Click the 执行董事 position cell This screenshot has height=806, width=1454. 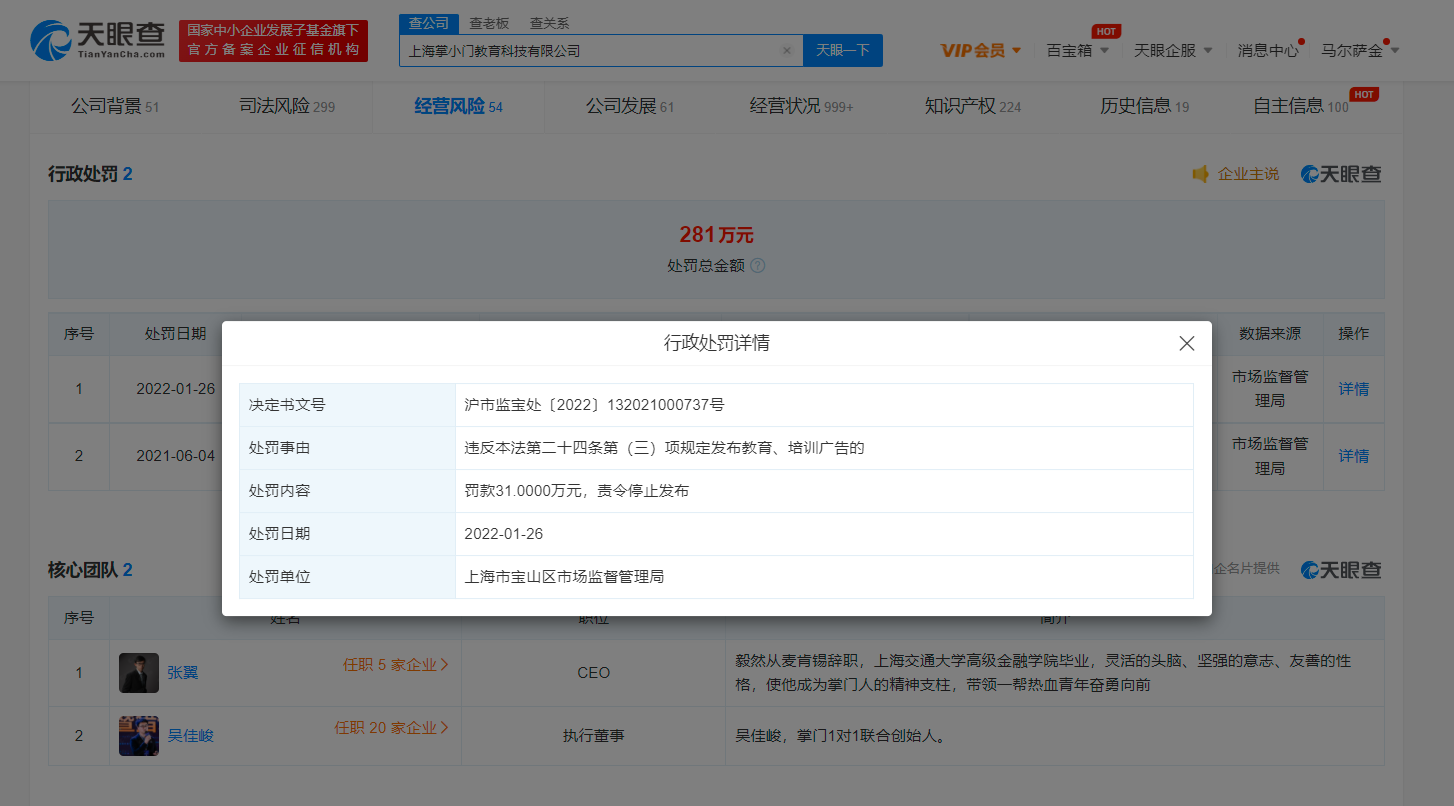pos(594,736)
